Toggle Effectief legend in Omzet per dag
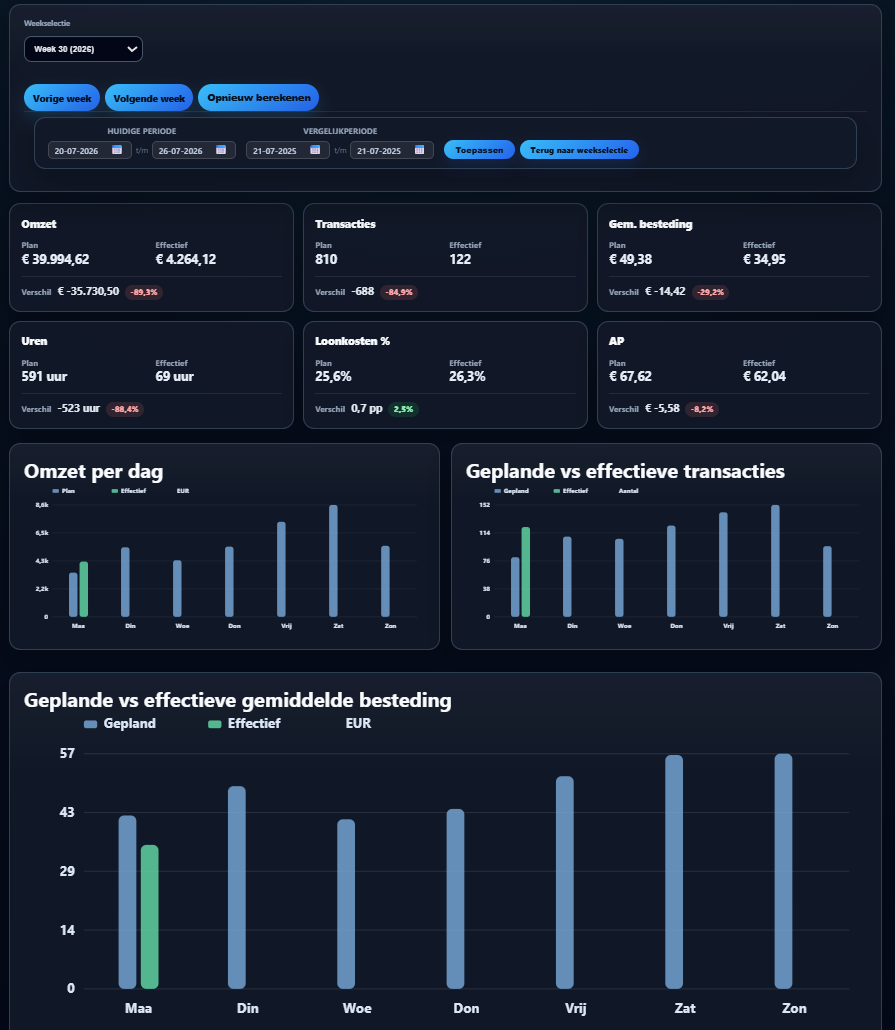Screen dimensions: 895x1030 click(129, 491)
